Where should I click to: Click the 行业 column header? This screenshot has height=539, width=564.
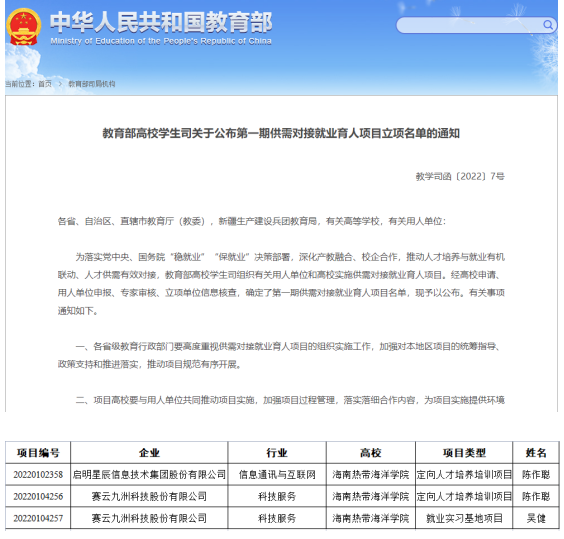click(277, 453)
